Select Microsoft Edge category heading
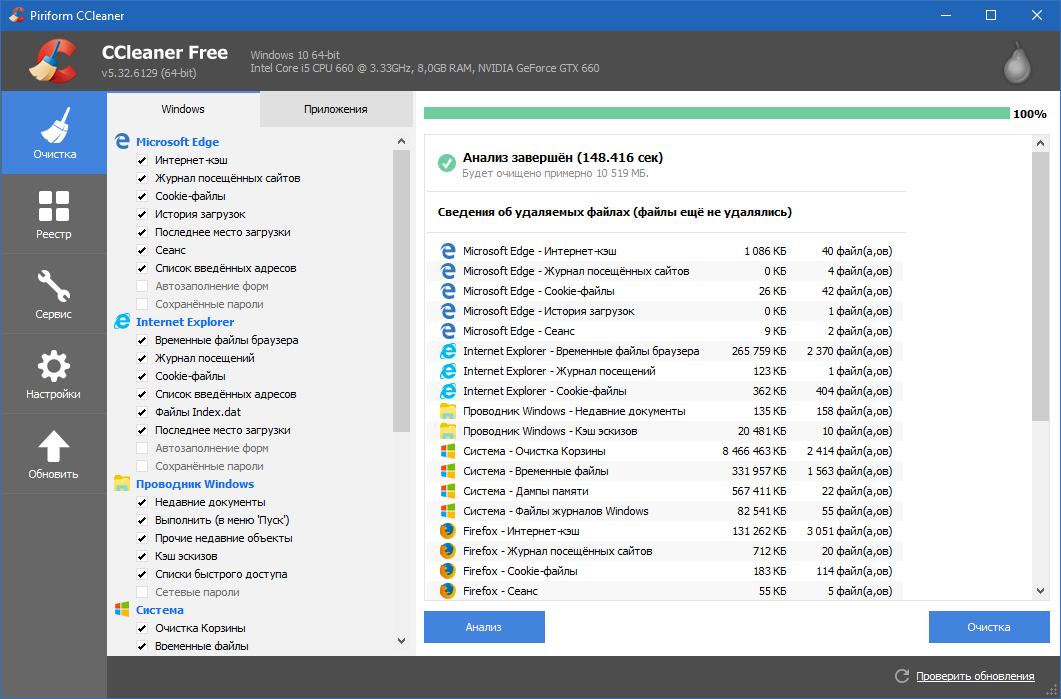The width and height of the screenshot is (1061, 699). [x=177, y=142]
